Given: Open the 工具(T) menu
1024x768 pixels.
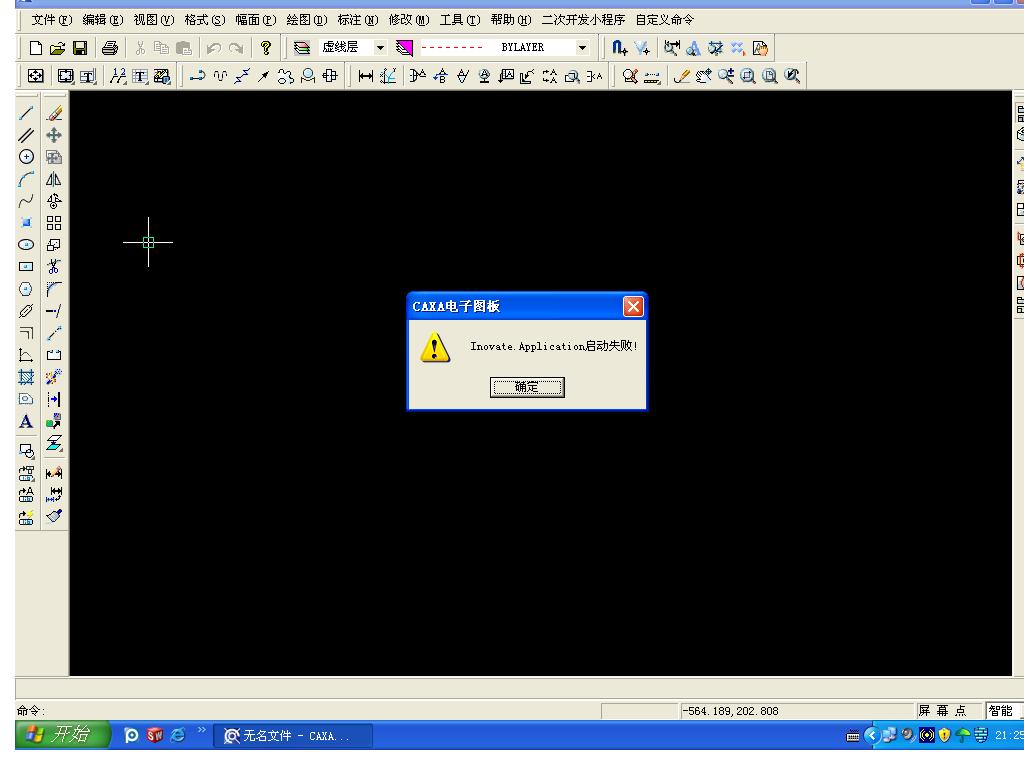Looking at the screenshot, I should (x=460, y=20).
